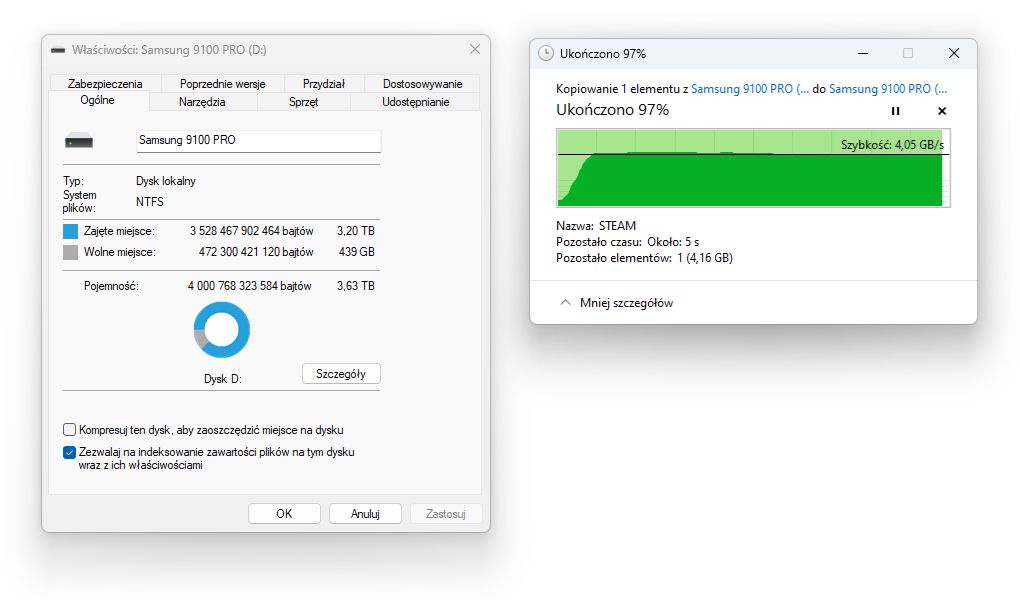The height and width of the screenshot is (600, 1020).
Task: Click the blue Zajęte miejsce color swatch
Action: (70, 231)
